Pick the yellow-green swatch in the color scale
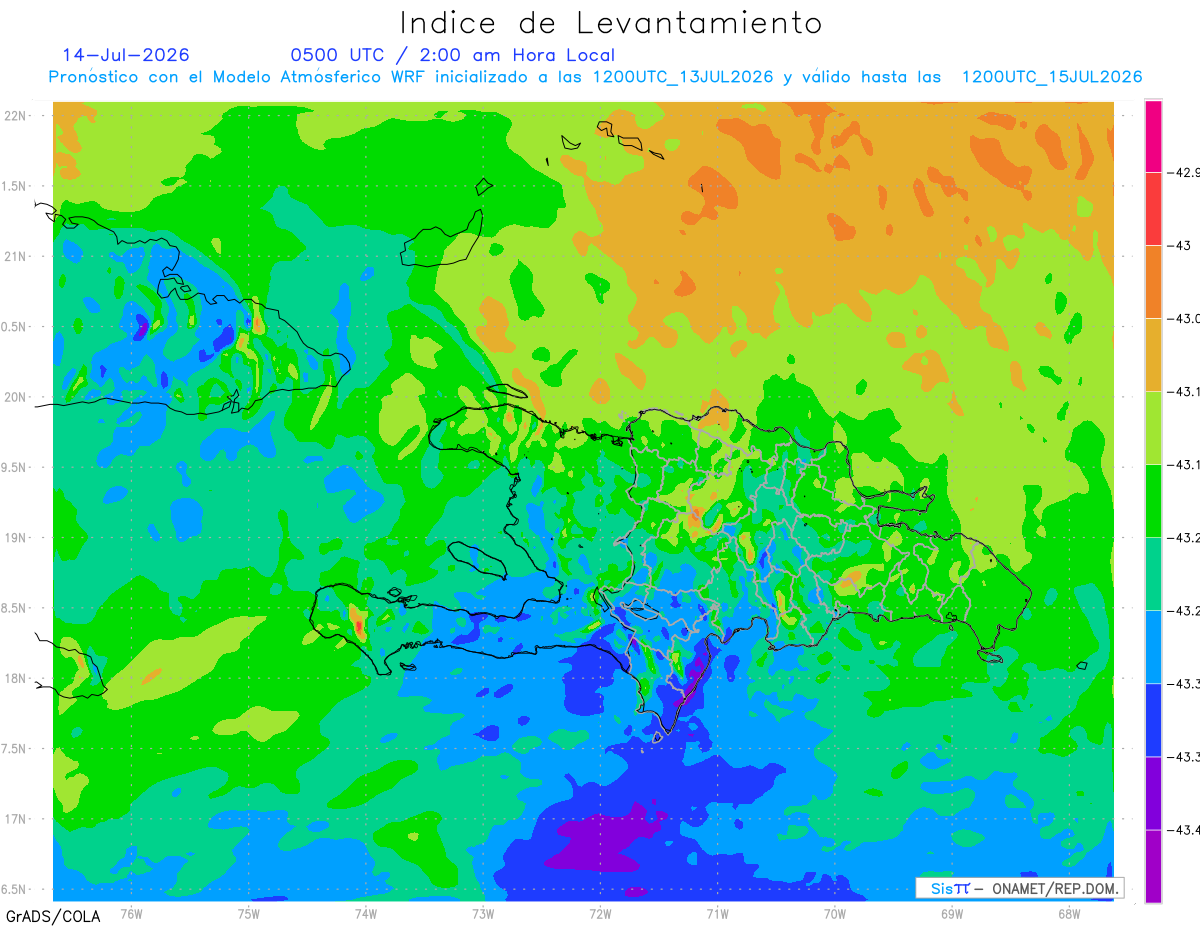 pyautogui.click(x=1153, y=428)
